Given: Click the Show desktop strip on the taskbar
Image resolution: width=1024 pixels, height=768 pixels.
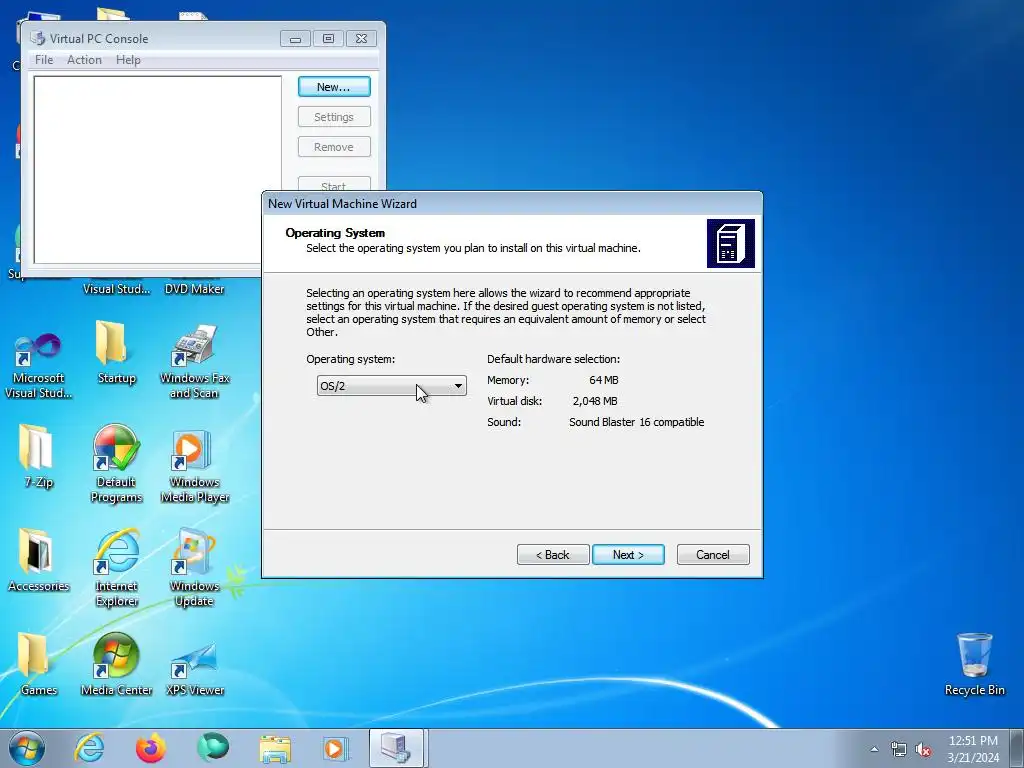Looking at the screenshot, I should point(1017,748).
